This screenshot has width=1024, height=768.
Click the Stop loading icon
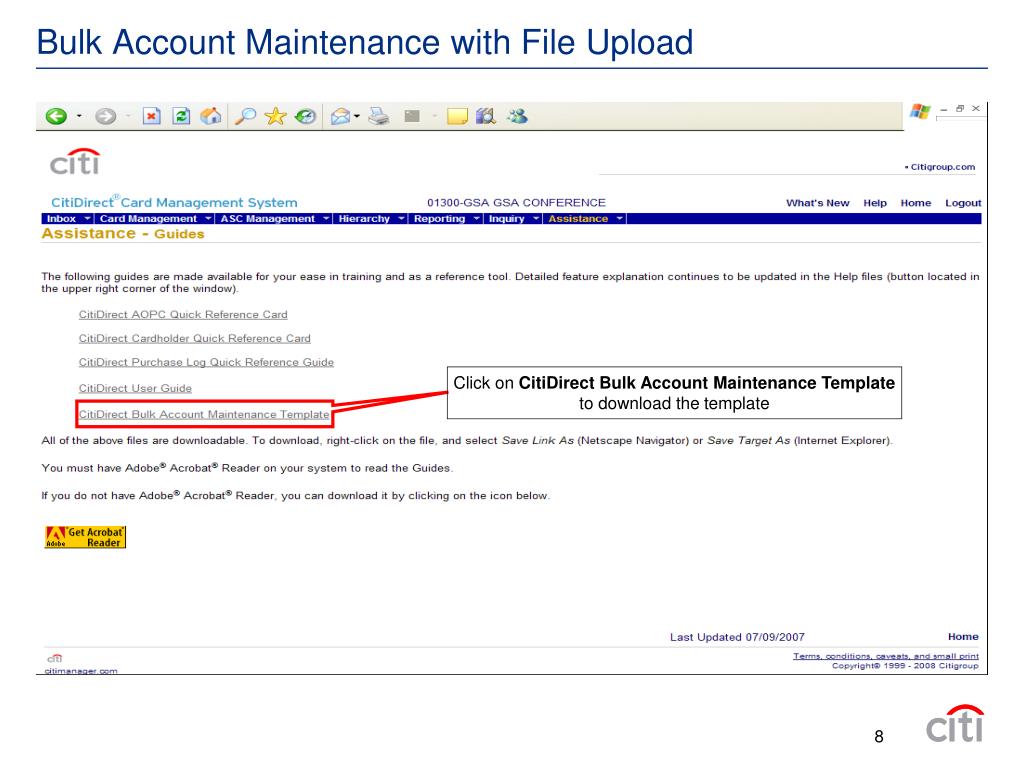pos(152,116)
